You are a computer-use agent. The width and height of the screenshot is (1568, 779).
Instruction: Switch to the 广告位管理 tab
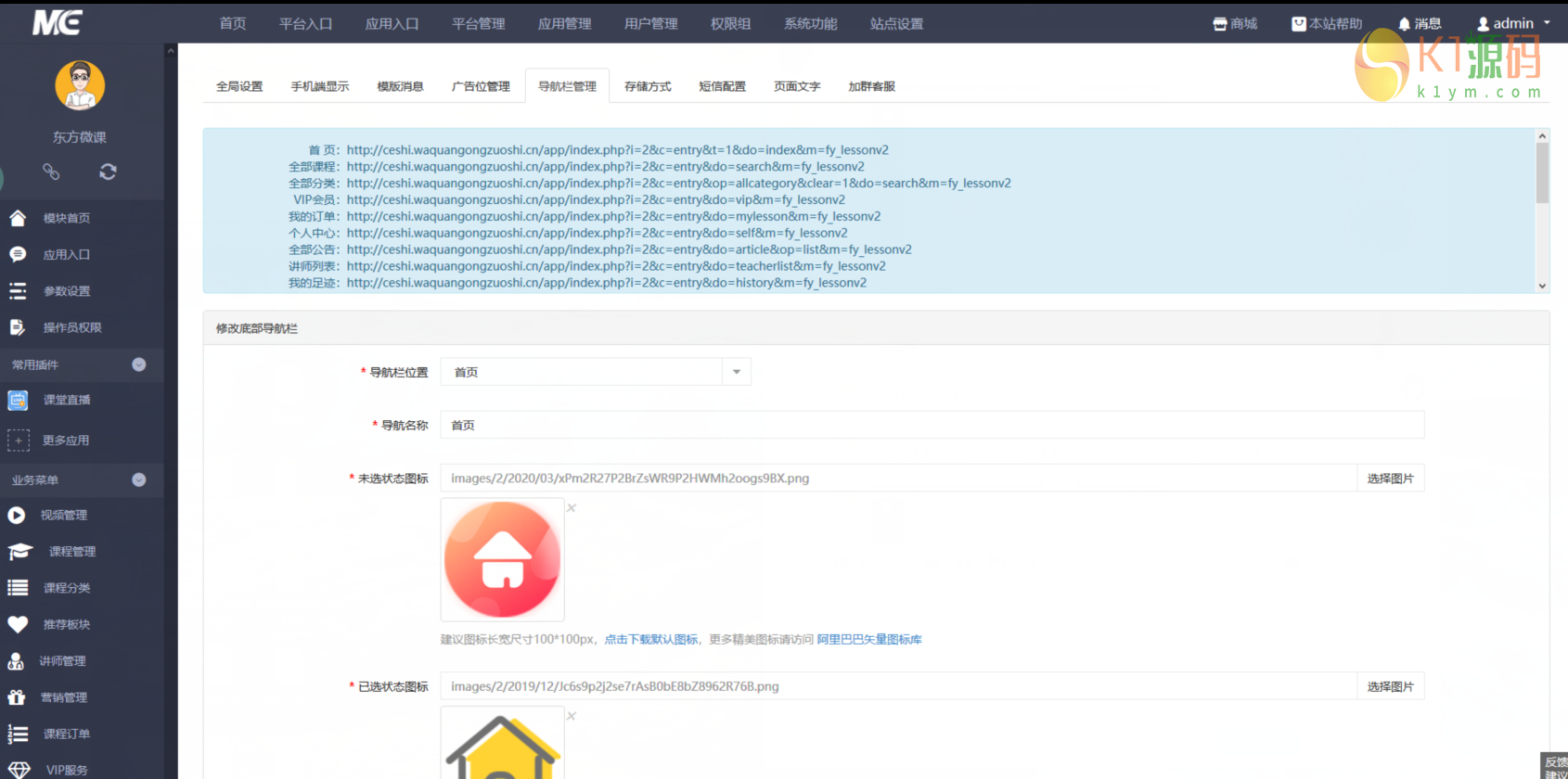(481, 86)
